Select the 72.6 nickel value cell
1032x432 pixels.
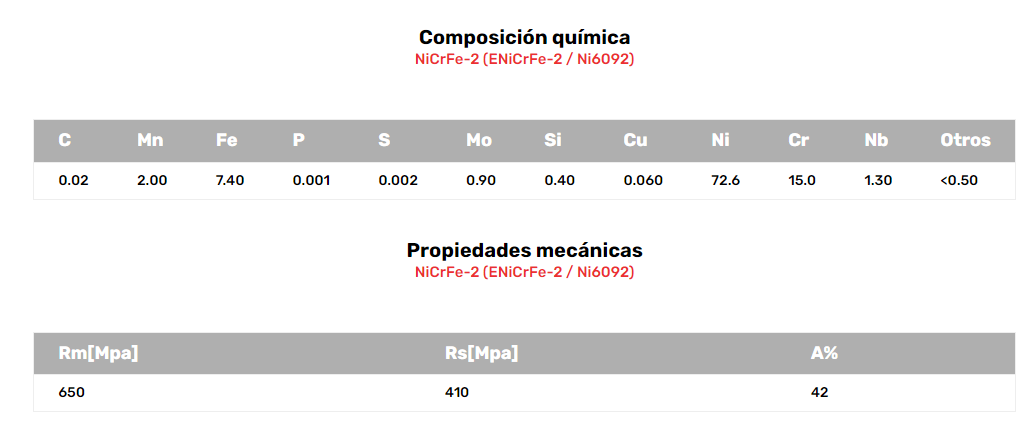tap(725, 181)
